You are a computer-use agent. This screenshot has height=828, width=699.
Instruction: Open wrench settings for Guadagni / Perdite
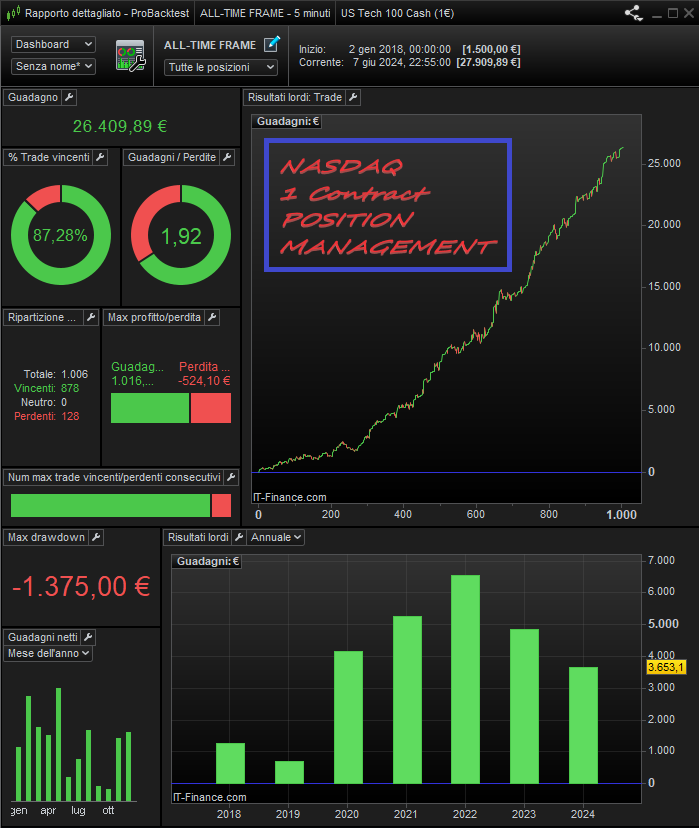click(227, 157)
